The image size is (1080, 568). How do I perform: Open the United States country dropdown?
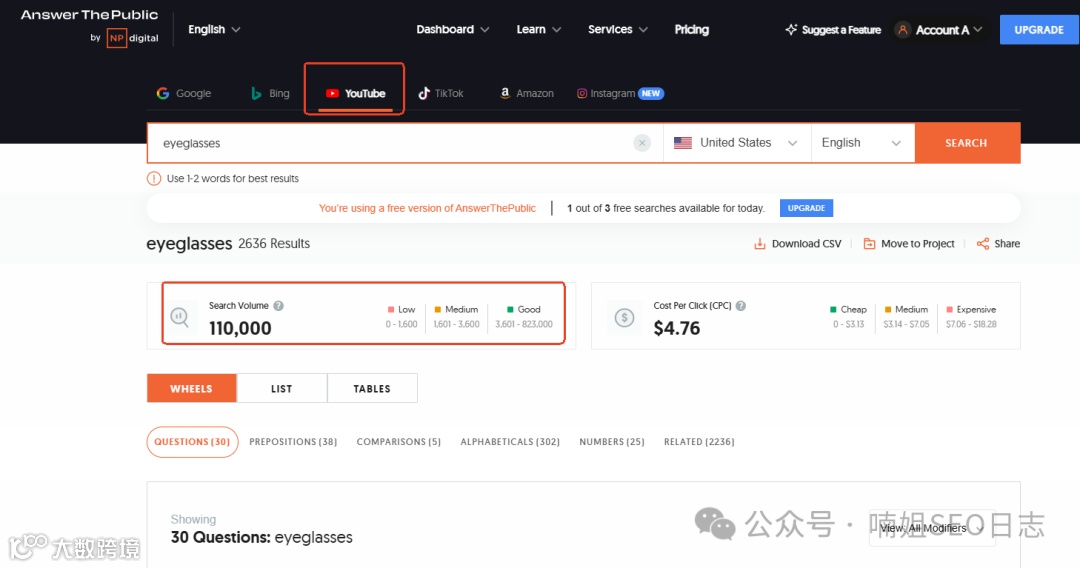pos(736,143)
